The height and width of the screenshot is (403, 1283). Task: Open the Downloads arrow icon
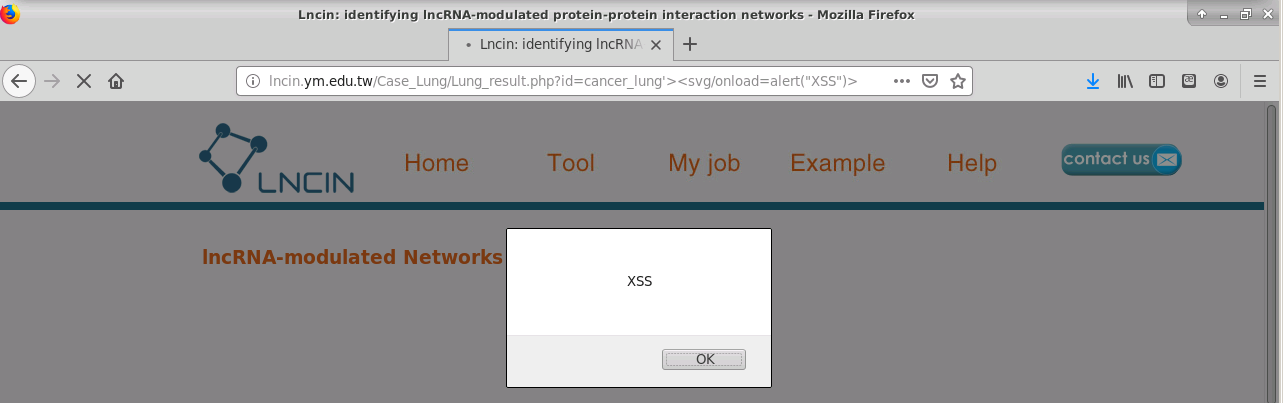coord(1093,81)
